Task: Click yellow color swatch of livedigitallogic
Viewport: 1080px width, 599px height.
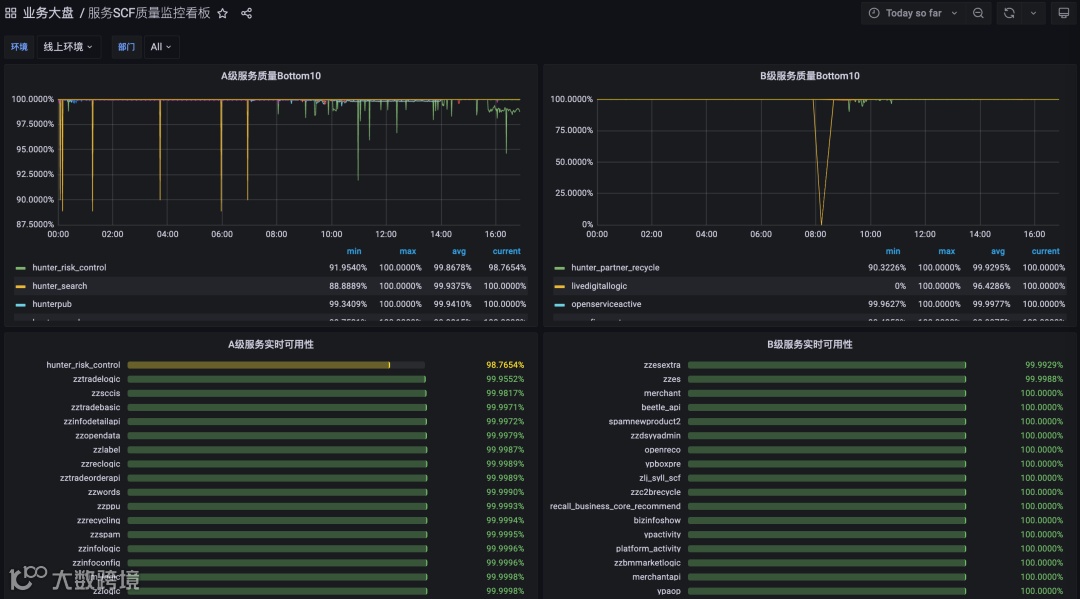Action: 559,286
